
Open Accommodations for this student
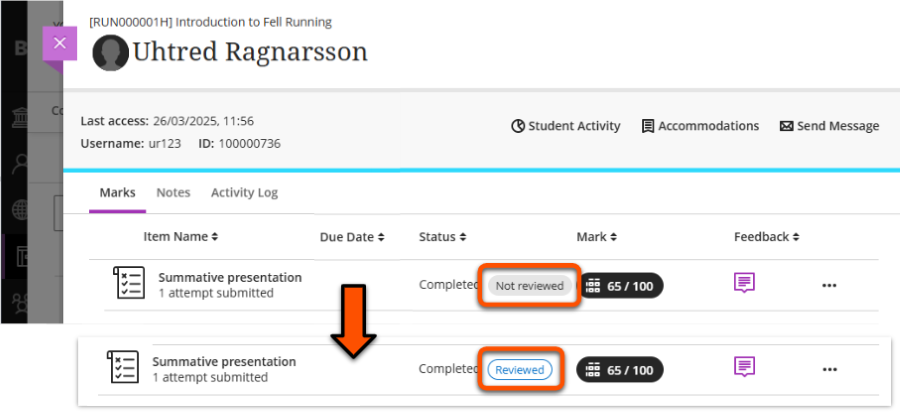point(700,126)
